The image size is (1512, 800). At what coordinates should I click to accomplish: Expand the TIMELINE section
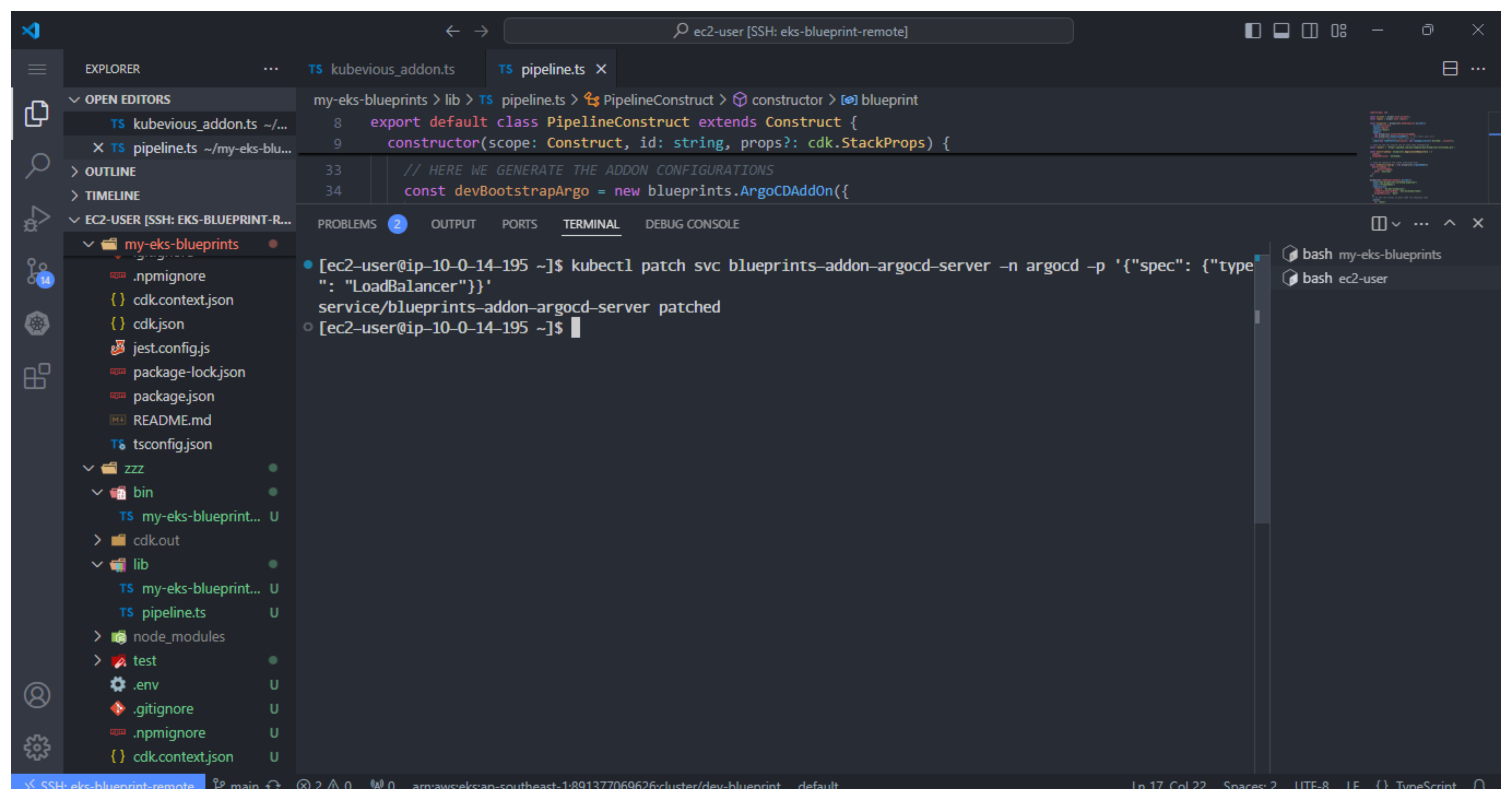(x=112, y=196)
